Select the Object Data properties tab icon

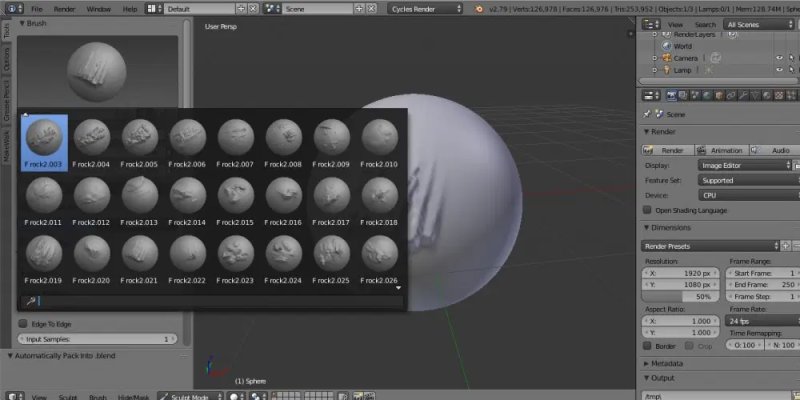coord(755,95)
